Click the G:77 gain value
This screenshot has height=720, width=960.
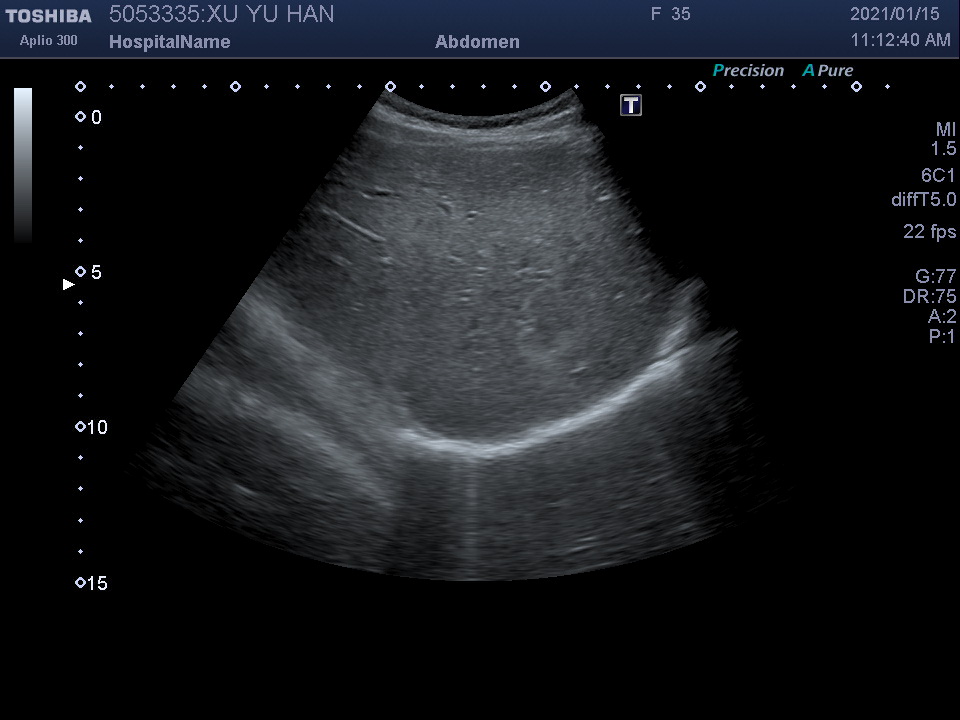coord(935,277)
